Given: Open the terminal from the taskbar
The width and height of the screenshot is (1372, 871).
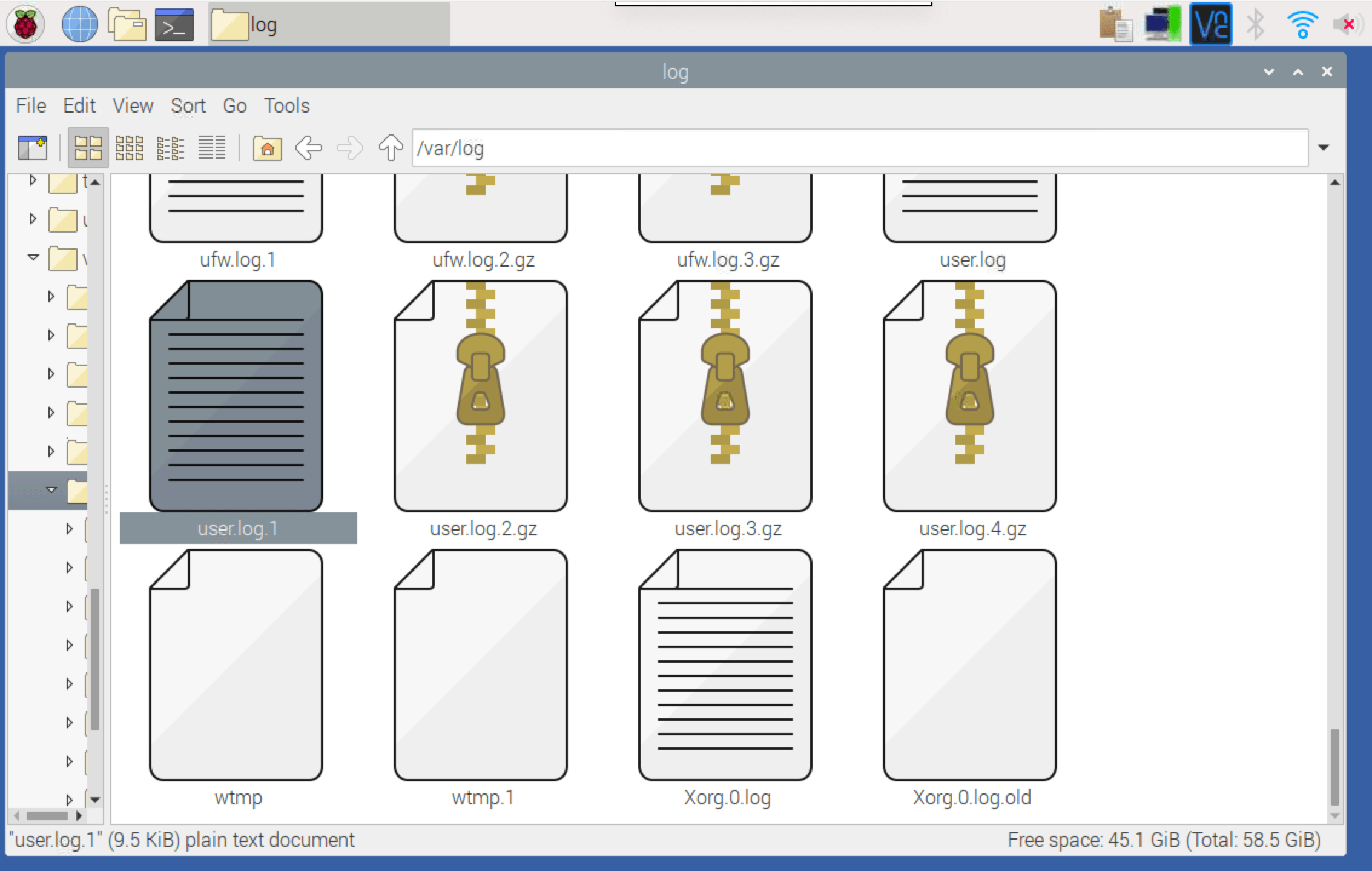Looking at the screenshot, I should (x=174, y=24).
